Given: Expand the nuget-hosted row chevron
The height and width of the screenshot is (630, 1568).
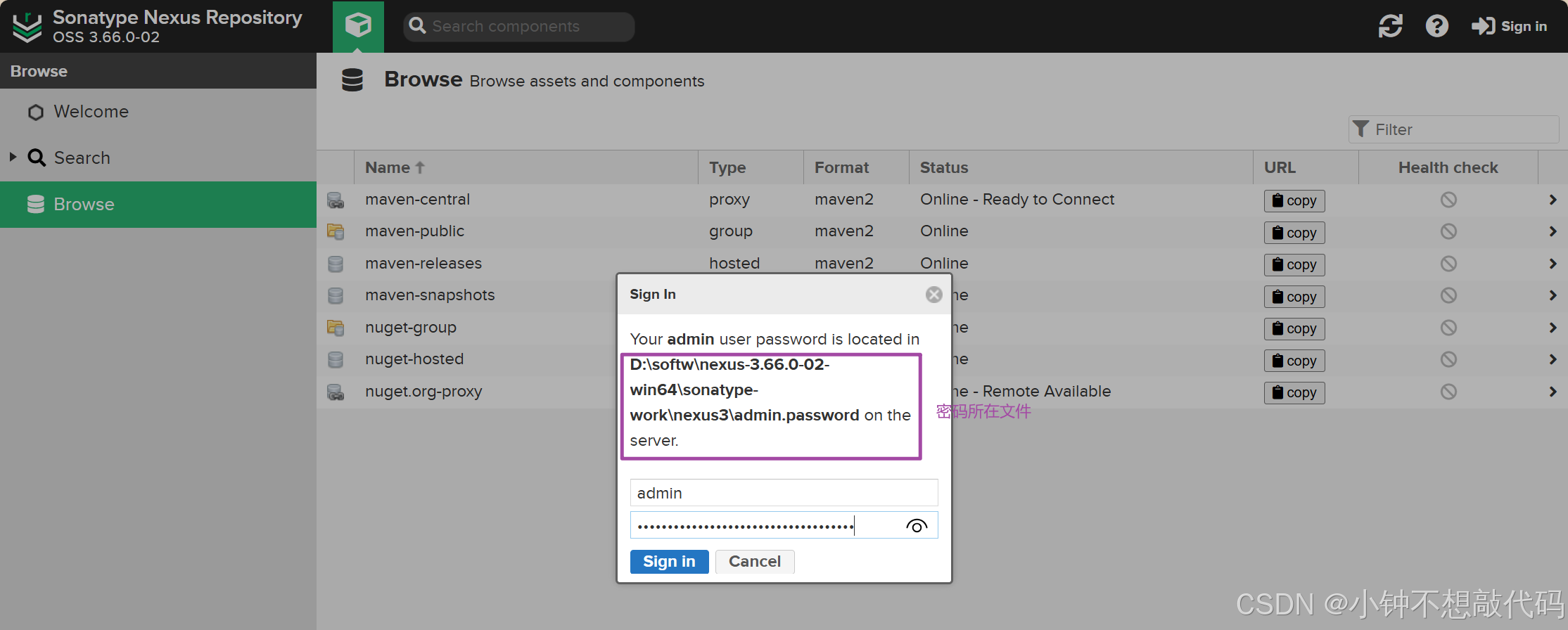Looking at the screenshot, I should tap(1553, 359).
